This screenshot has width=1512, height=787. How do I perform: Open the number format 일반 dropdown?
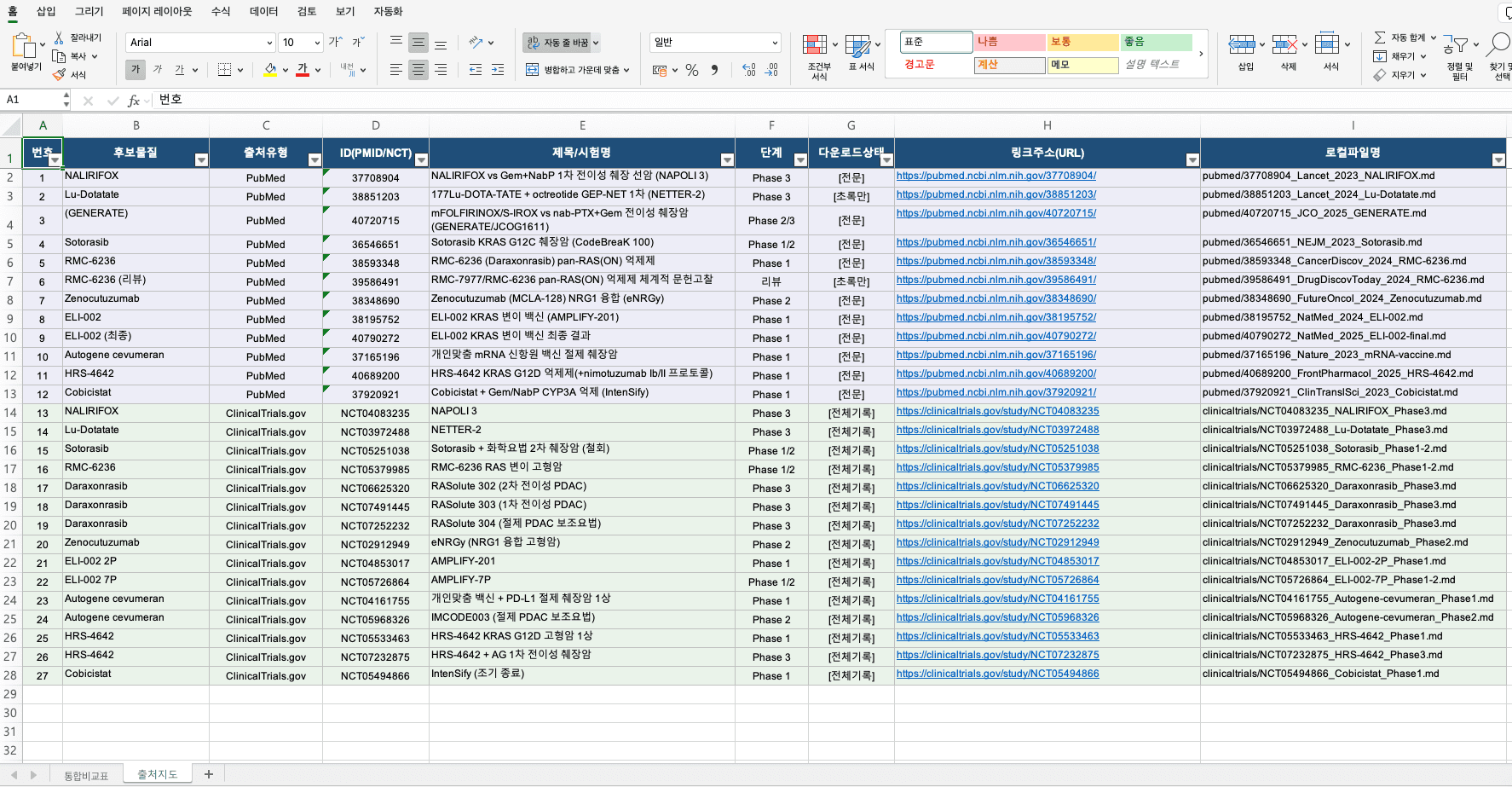(x=775, y=43)
